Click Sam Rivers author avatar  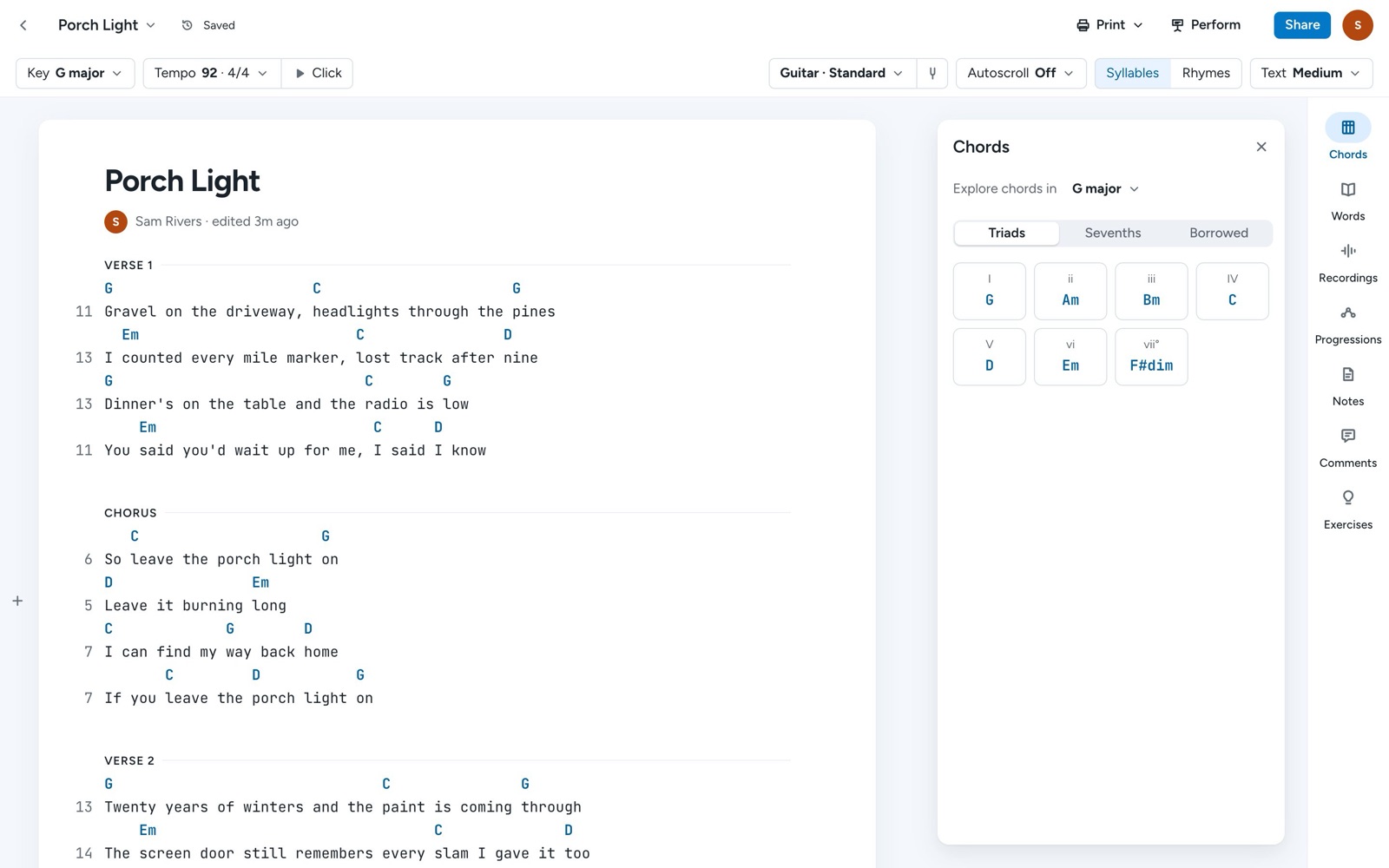(x=115, y=221)
